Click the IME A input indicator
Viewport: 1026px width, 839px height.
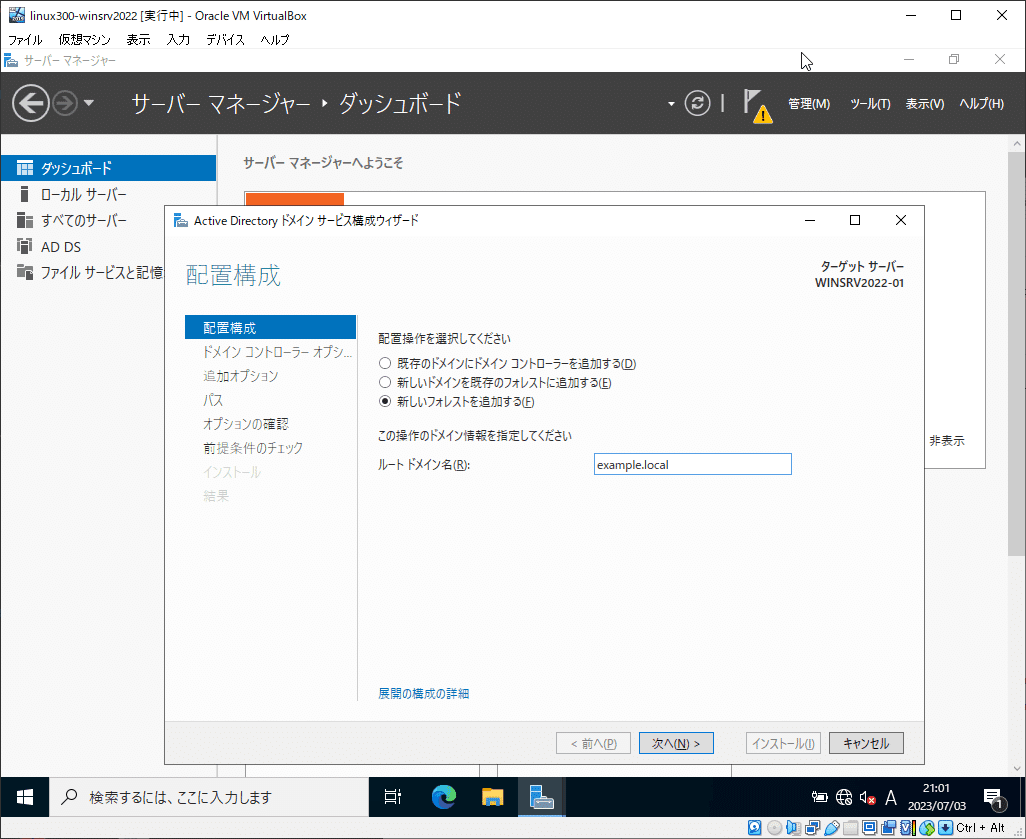coord(891,797)
